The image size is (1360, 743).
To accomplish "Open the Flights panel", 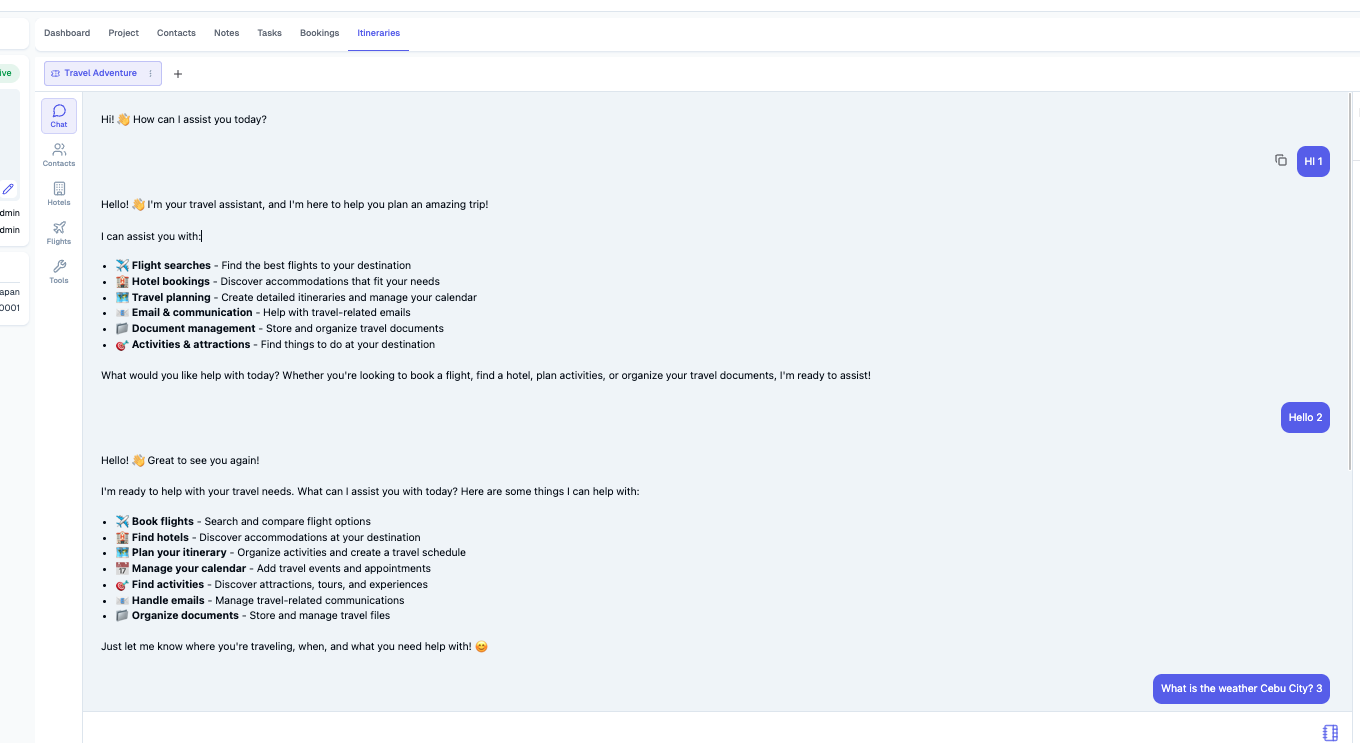I will pyautogui.click(x=58, y=231).
